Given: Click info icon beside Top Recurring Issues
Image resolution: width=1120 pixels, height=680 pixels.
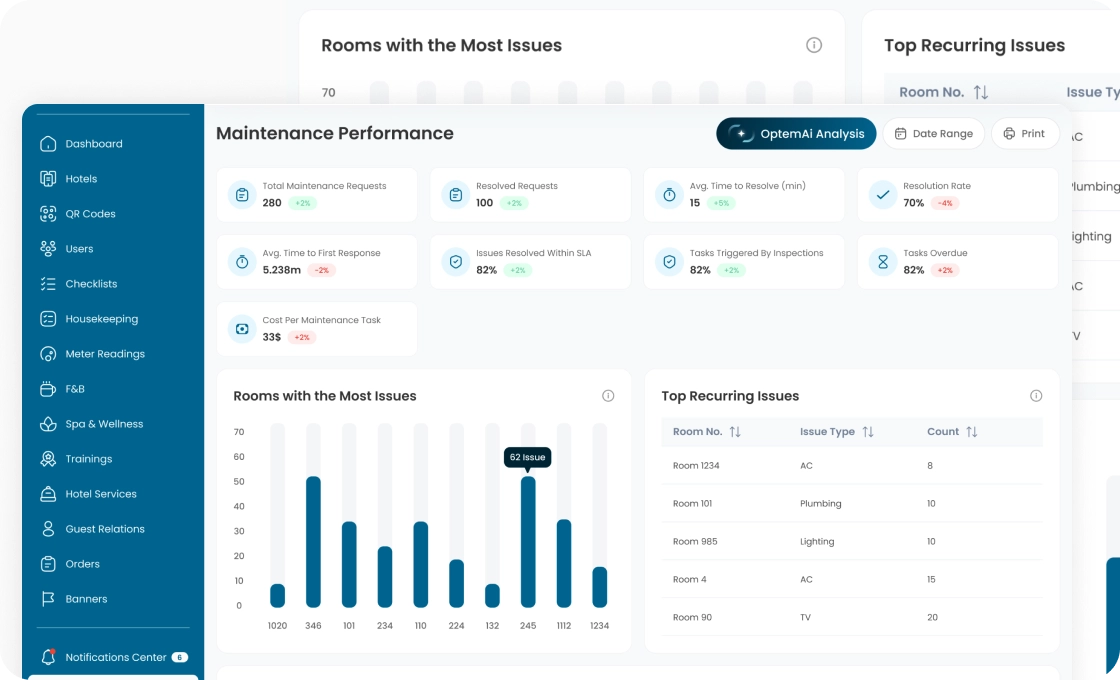Looking at the screenshot, I should point(1036,396).
